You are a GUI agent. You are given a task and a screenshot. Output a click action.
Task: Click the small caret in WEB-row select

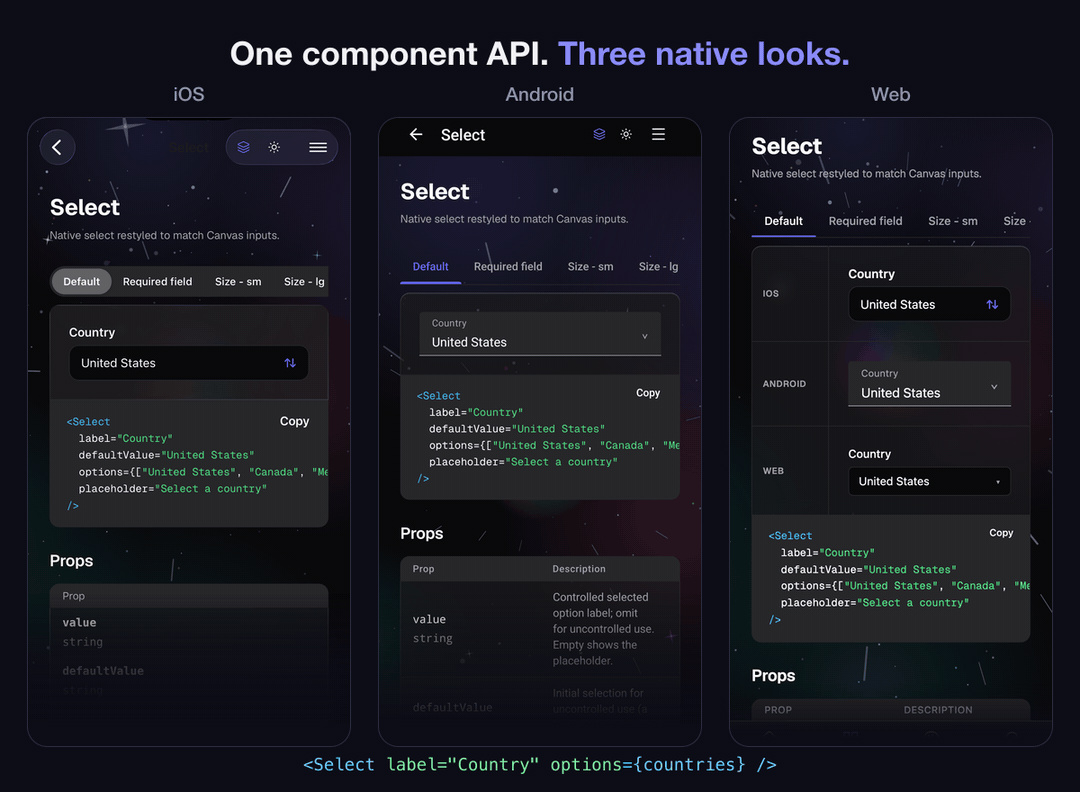coord(997,482)
